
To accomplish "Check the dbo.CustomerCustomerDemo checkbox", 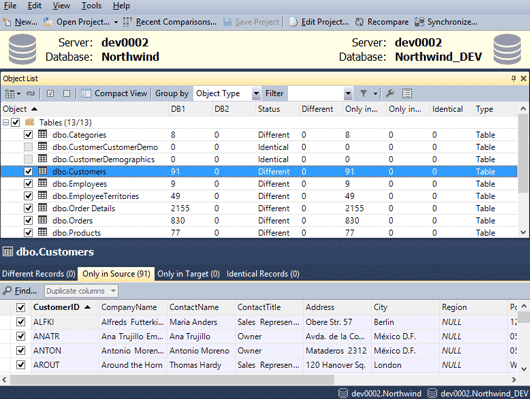I will click(x=28, y=147).
